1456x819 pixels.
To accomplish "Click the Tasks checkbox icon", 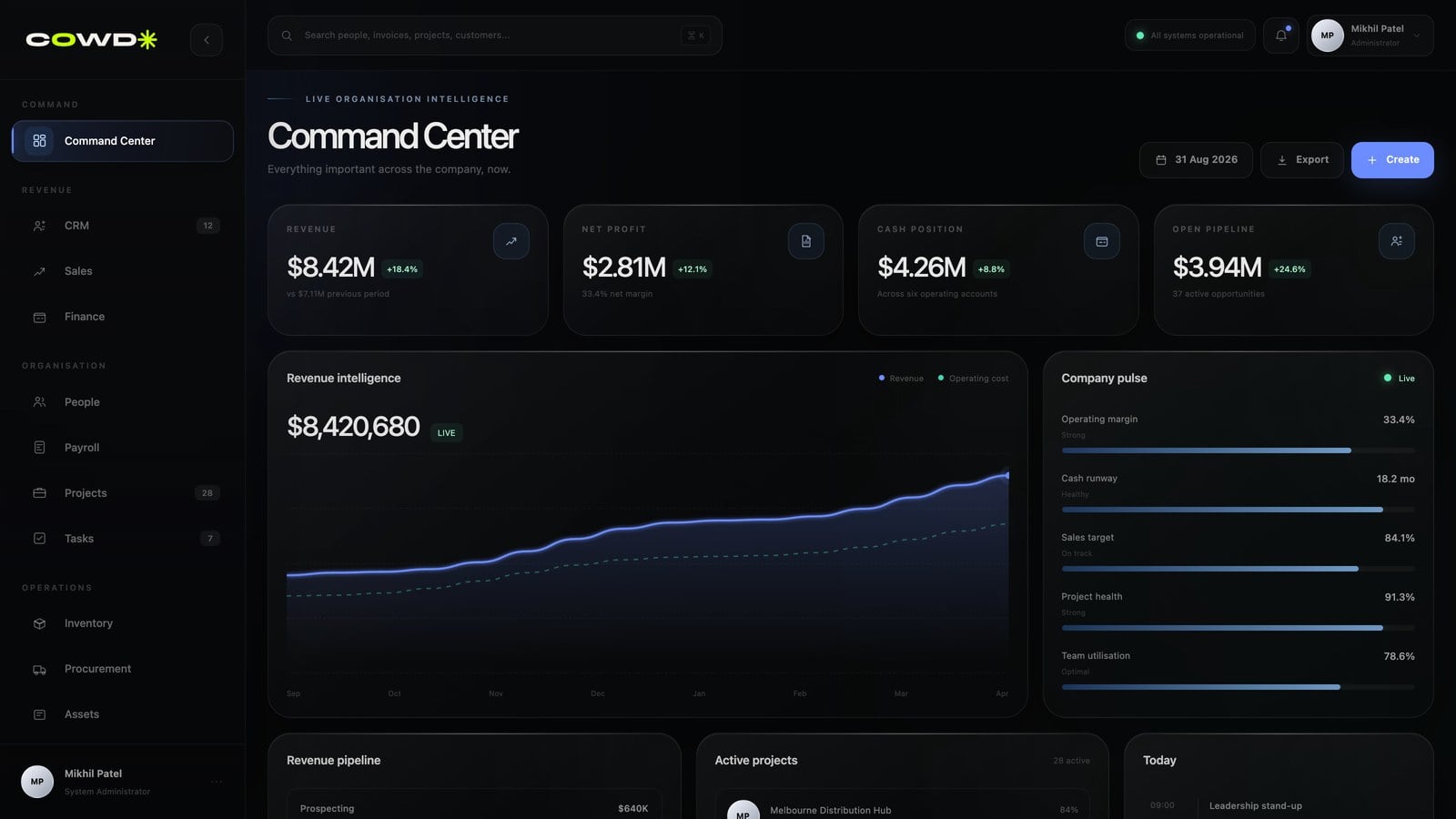I will [x=39, y=539].
